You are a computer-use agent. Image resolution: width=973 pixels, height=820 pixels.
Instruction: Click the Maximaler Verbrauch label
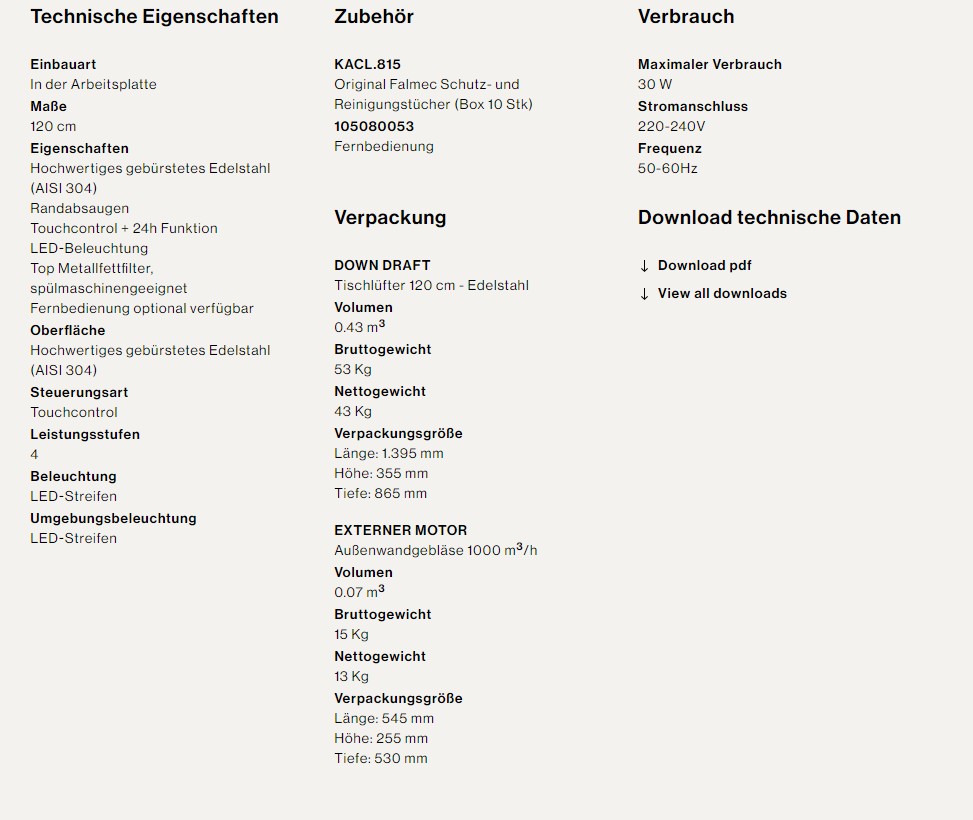(709, 64)
